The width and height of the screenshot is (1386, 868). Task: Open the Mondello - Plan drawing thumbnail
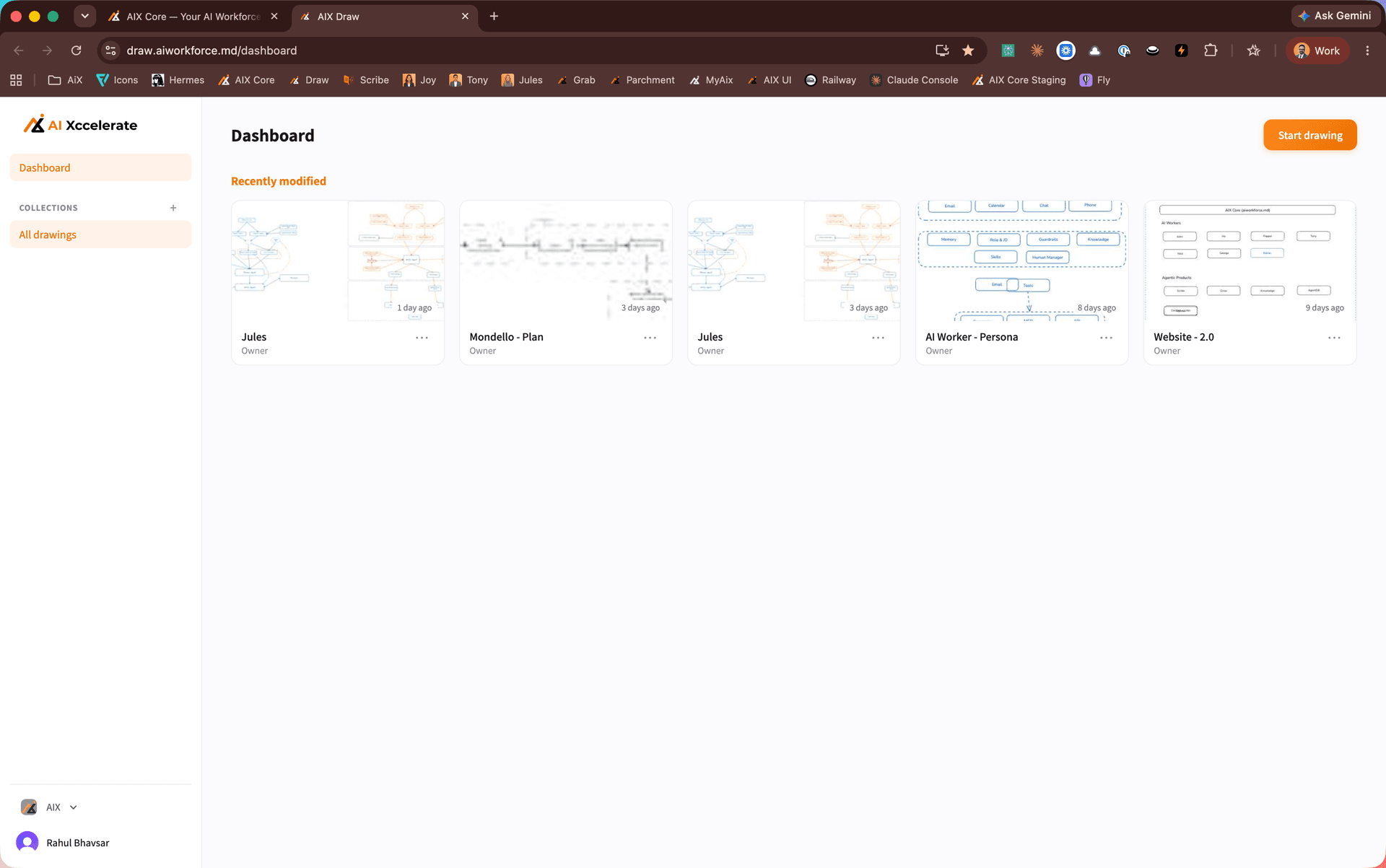(x=566, y=260)
